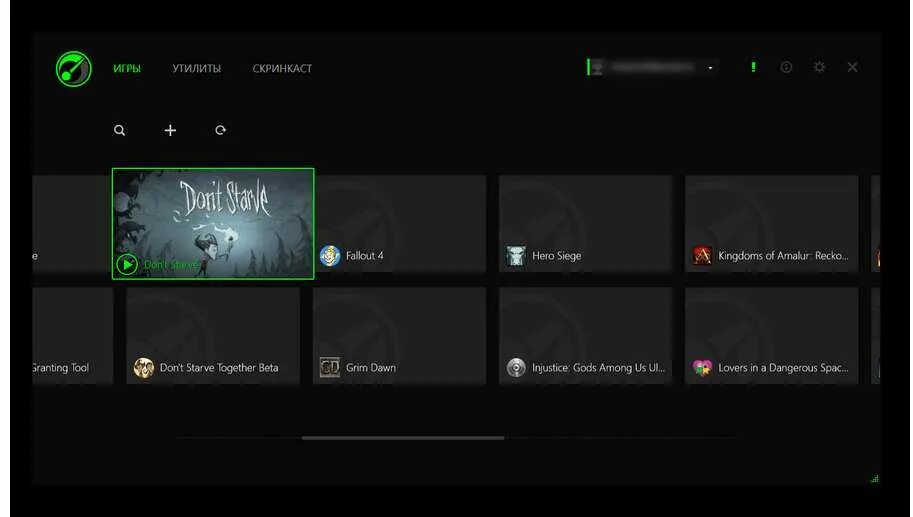913x517 pixels.
Task: Click the horizontal scrollbar thumb
Action: (x=403, y=438)
